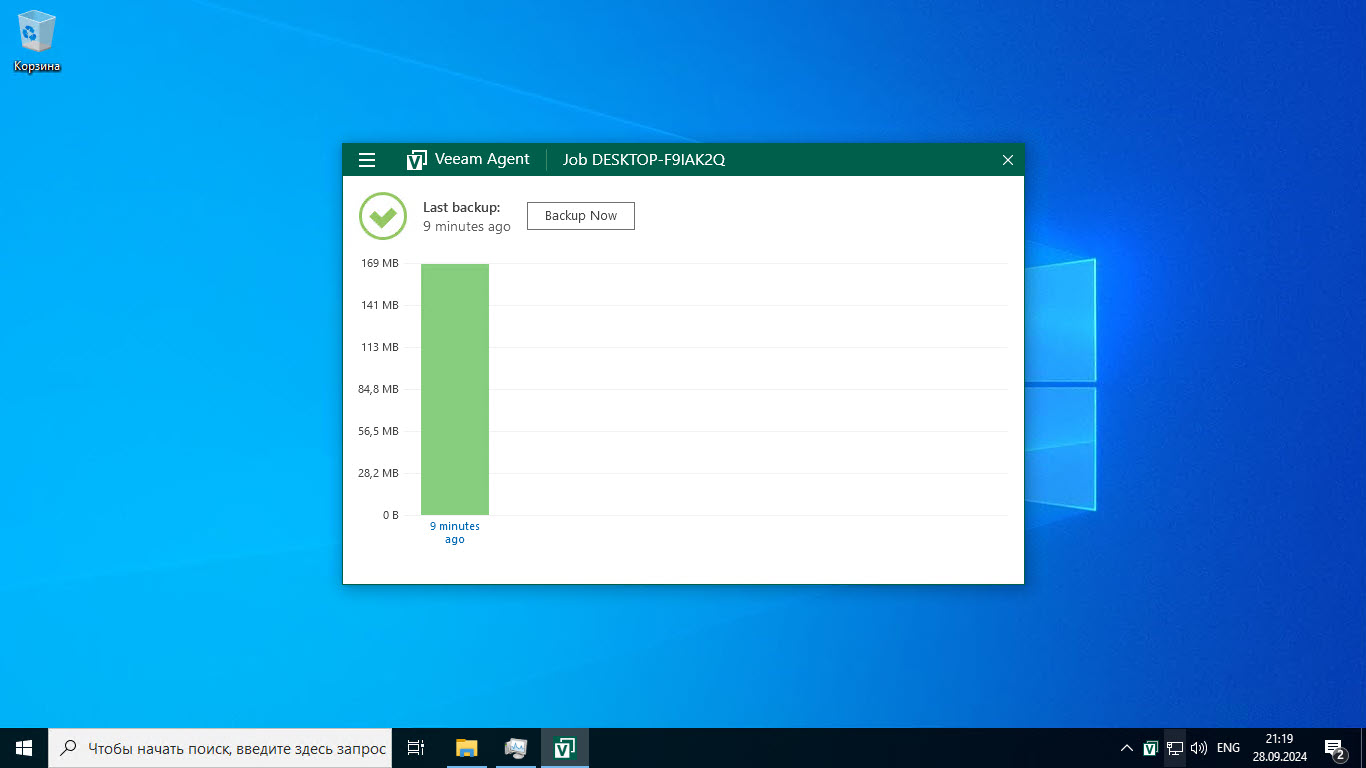The image size is (1366, 768).
Task: Select the green 169 MB backup bar
Action: [455, 389]
